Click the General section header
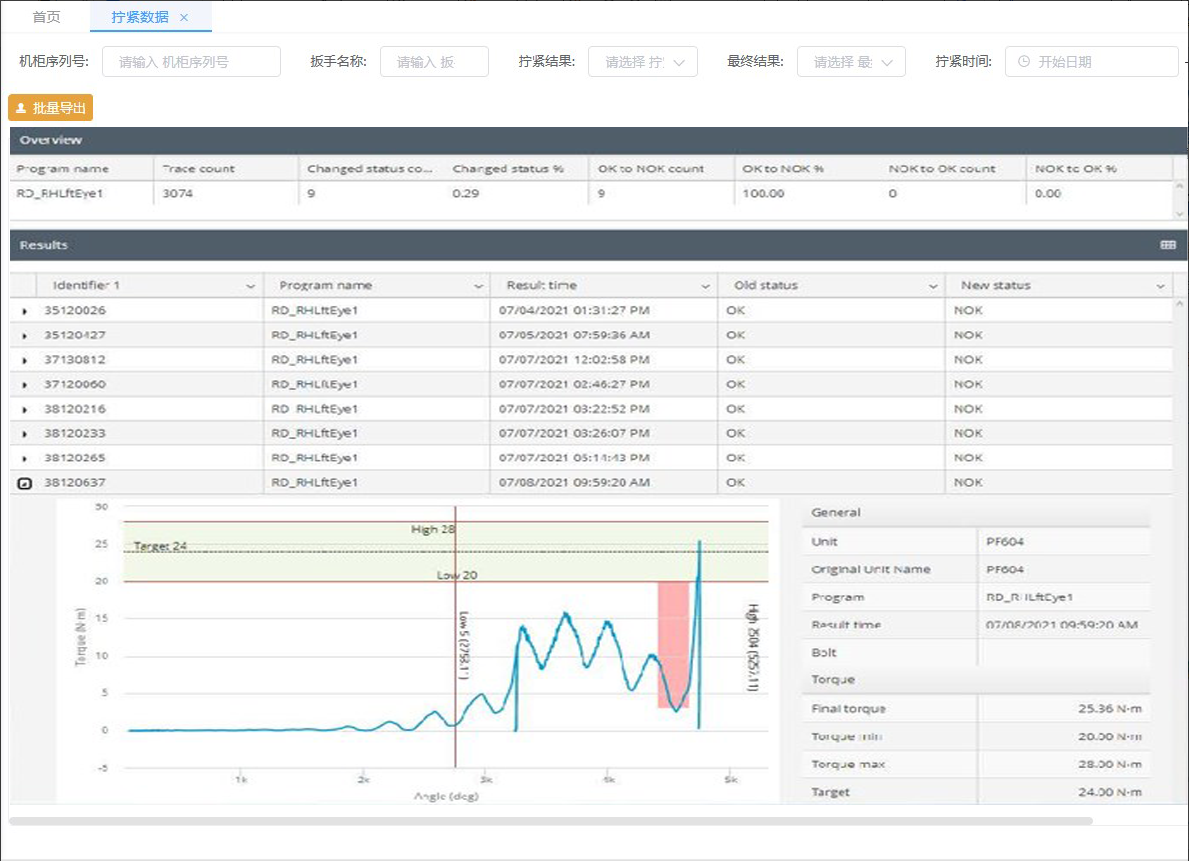 click(836, 513)
